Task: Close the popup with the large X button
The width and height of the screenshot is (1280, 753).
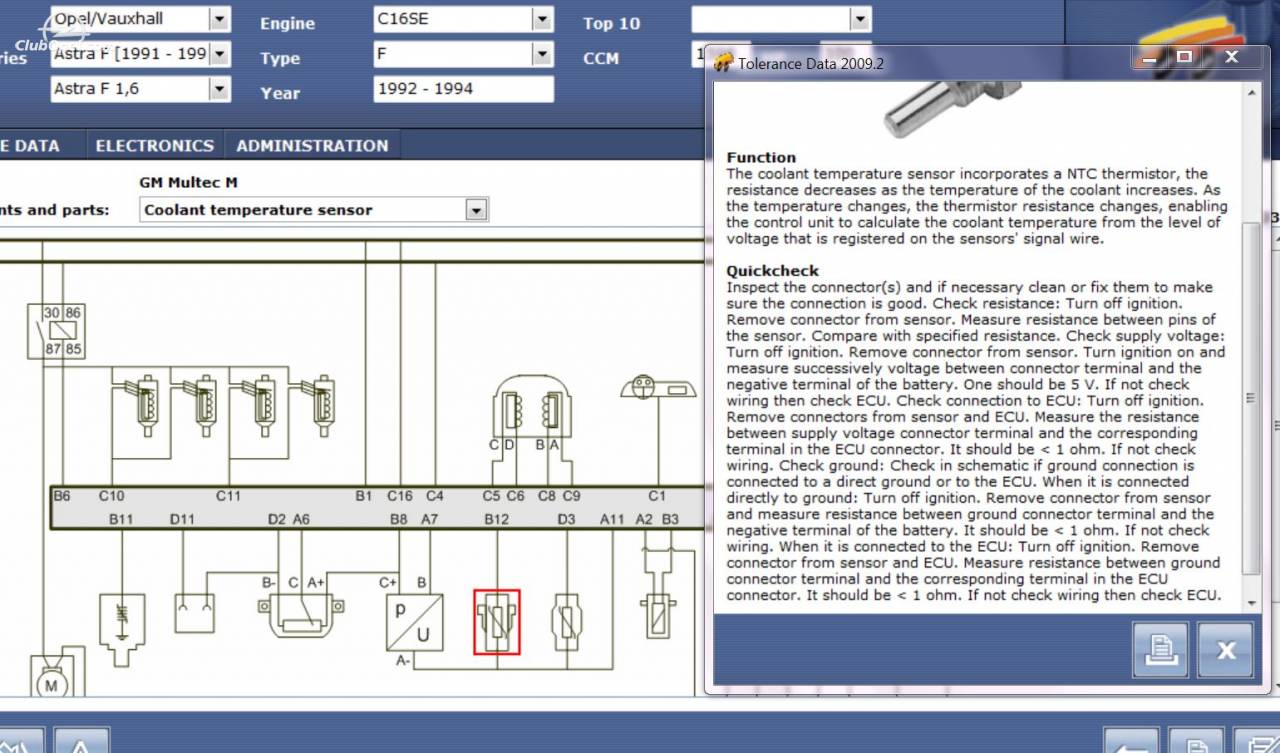Action: pos(1225,649)
